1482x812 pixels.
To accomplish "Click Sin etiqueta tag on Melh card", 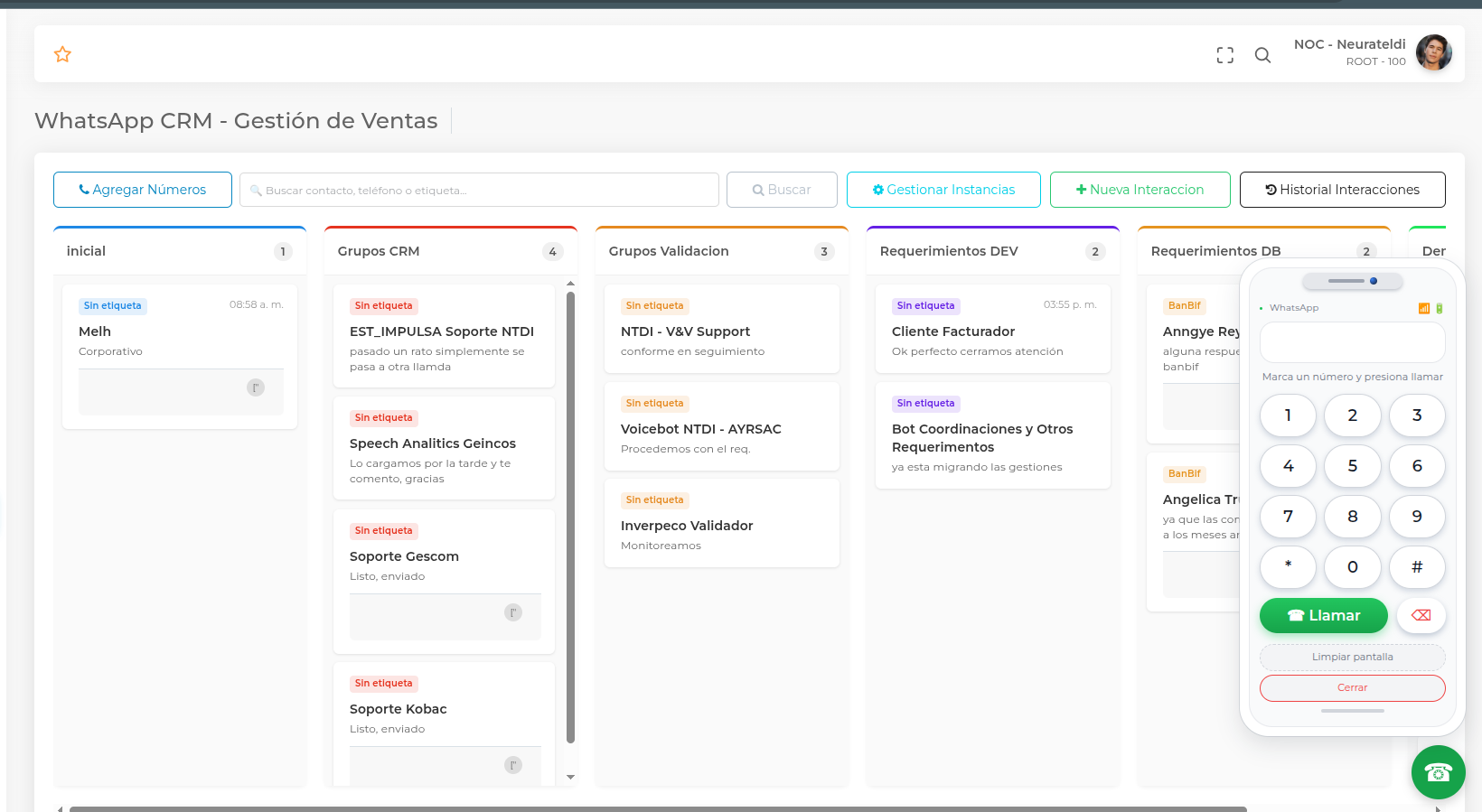I will [x=113, y=306].
